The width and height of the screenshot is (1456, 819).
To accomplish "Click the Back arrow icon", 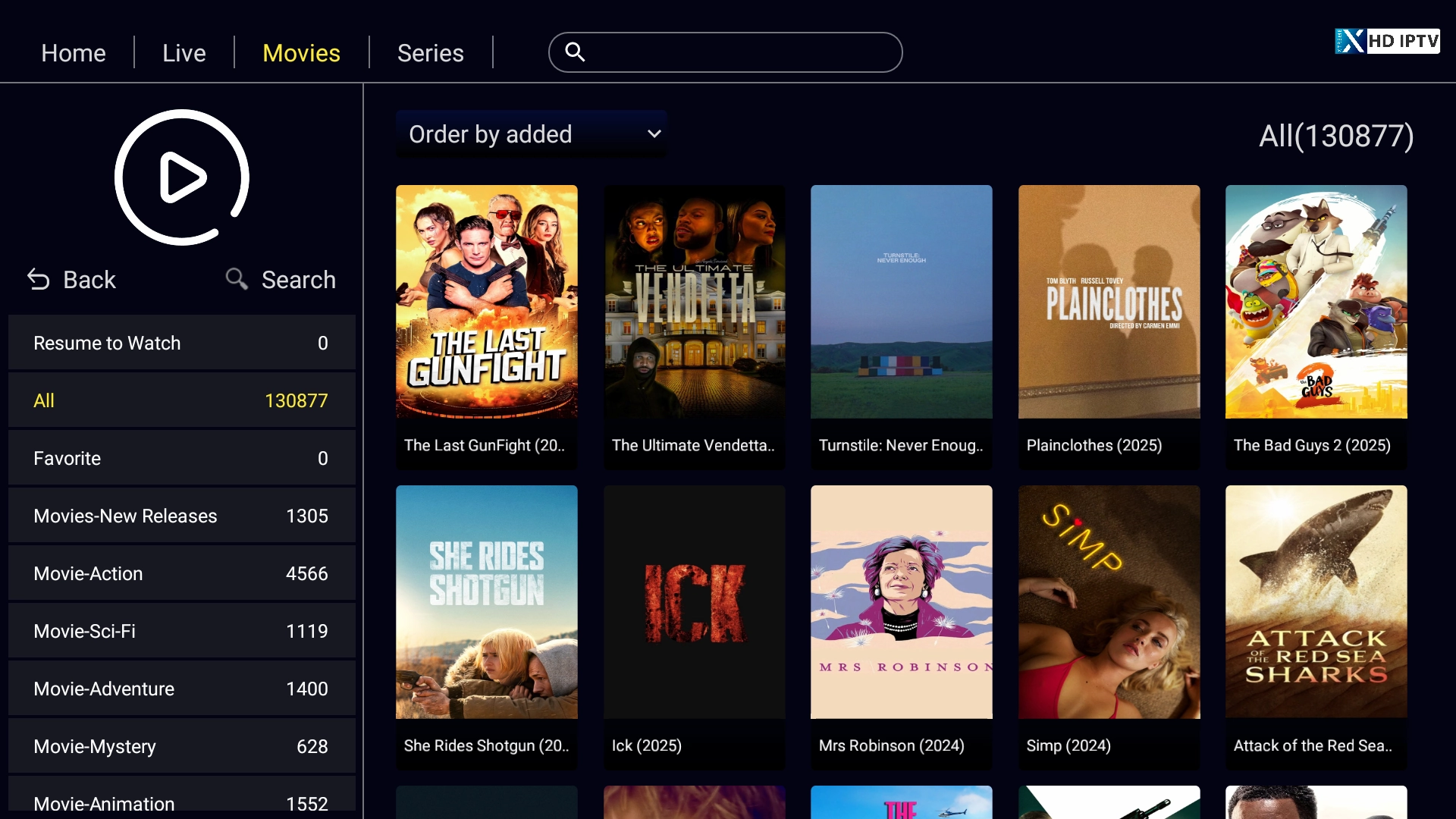I will (x=39, y=280).
